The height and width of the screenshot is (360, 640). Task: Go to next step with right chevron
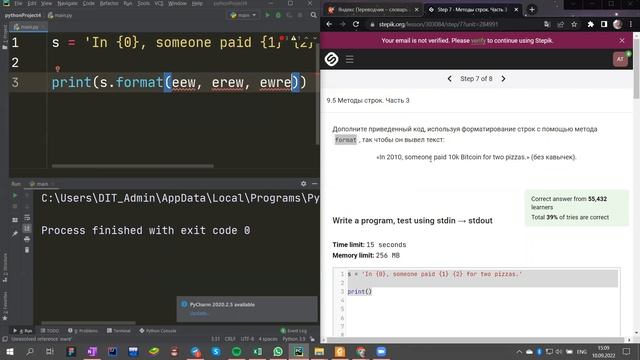click(x=503, y=79)
